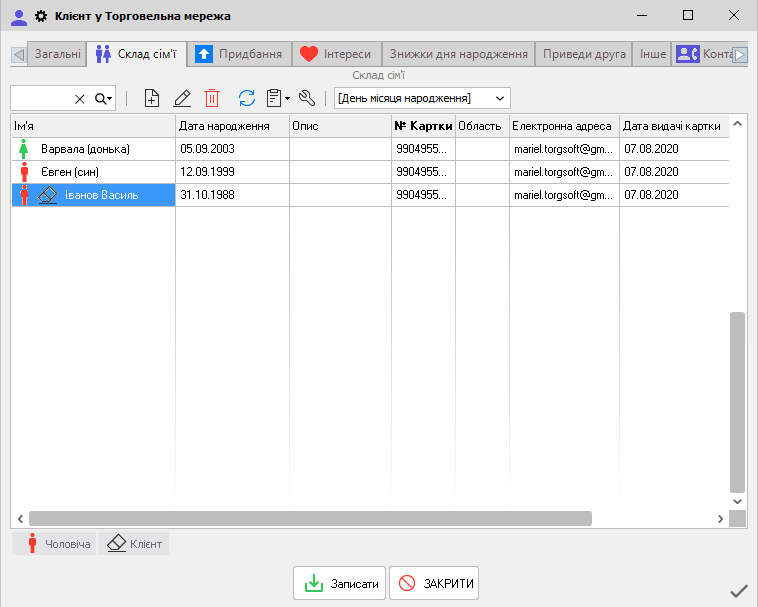
Task: Click the ЗАКРИТИ button
Action: click(x=434, y=583)
